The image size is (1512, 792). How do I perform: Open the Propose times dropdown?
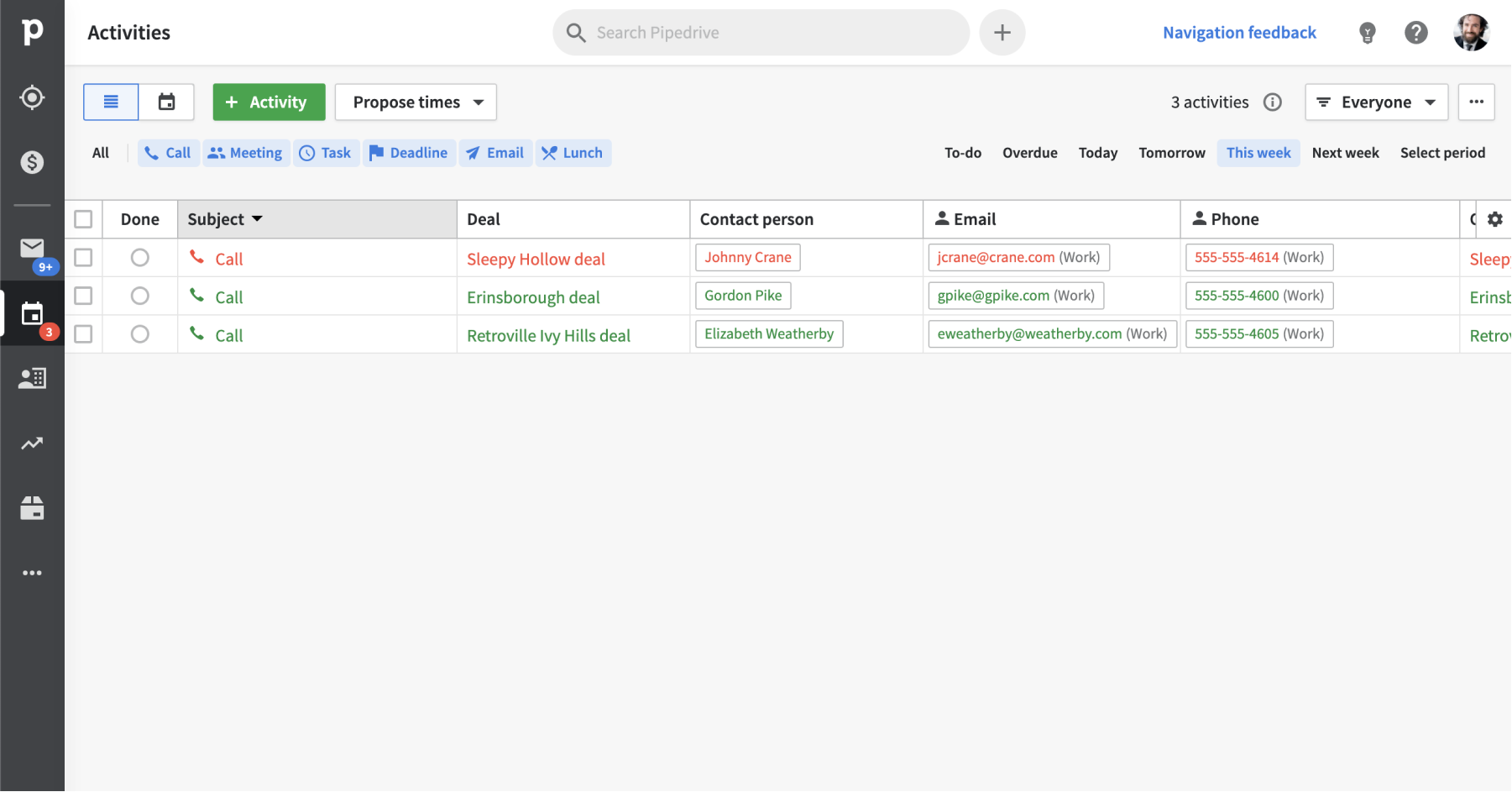[416, 102]
